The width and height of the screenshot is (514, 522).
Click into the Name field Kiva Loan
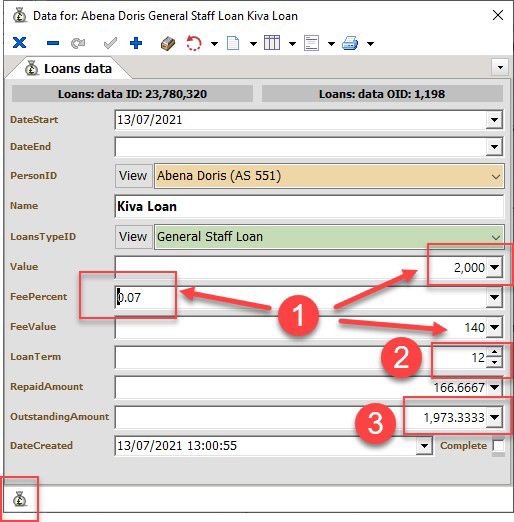click(x=309, y=206)
